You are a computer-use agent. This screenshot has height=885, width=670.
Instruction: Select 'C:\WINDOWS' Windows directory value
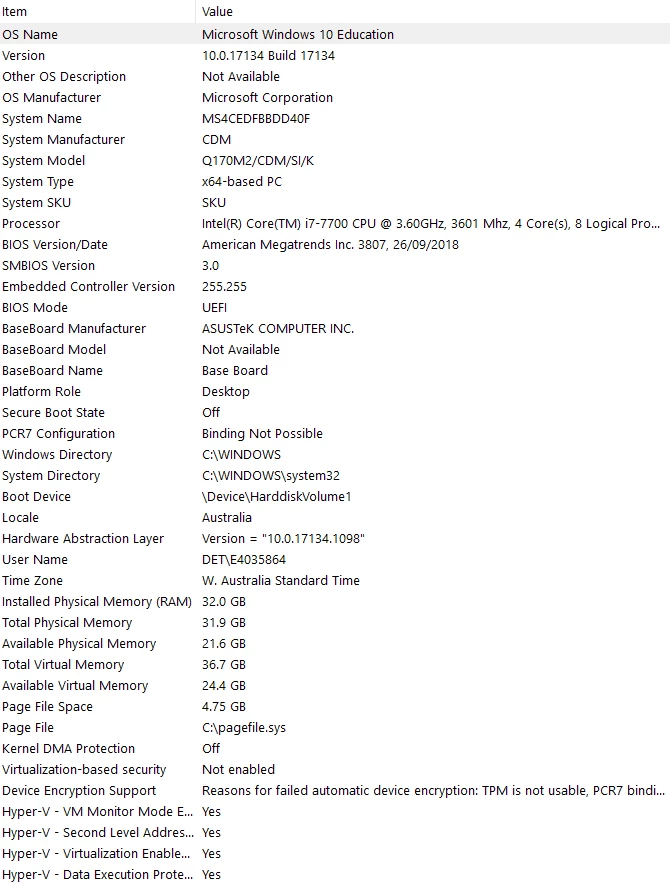pyautogui.click(x=242, y=454)
